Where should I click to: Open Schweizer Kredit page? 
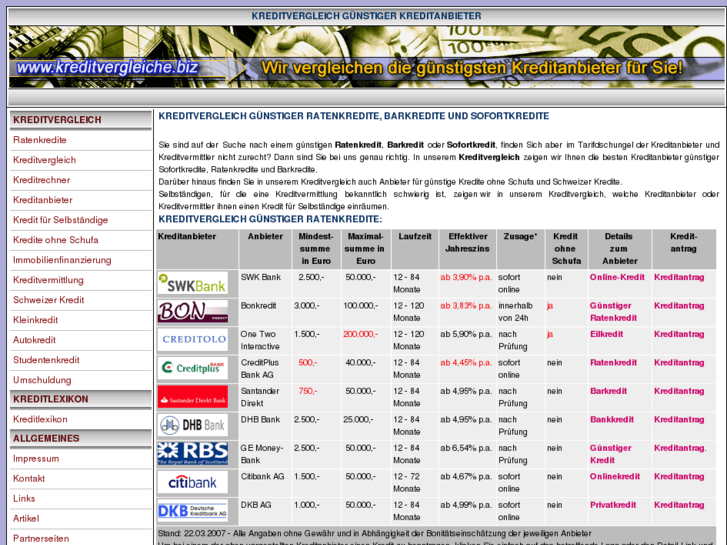(x=49, y=300)
